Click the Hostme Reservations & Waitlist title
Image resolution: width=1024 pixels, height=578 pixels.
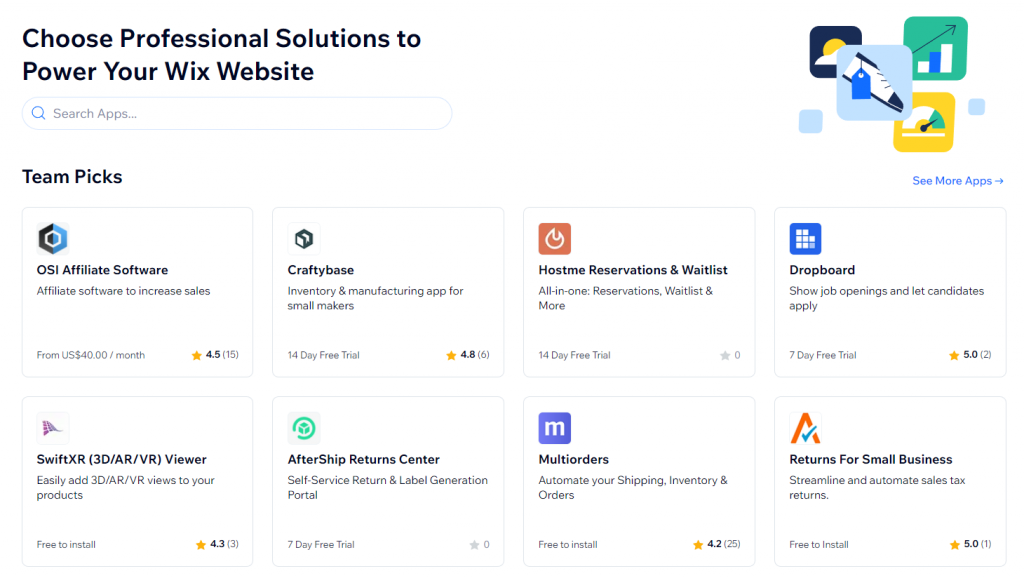click(633, 270)
